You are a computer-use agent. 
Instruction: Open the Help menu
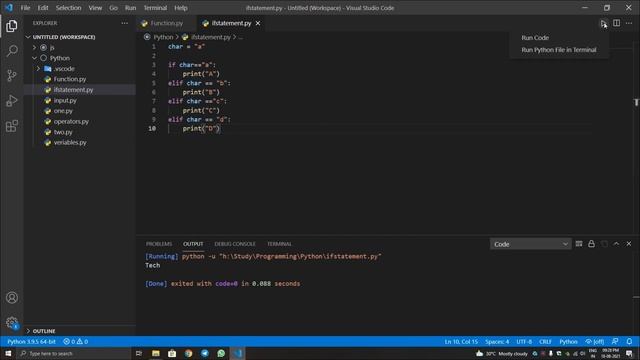pos(181,8)
